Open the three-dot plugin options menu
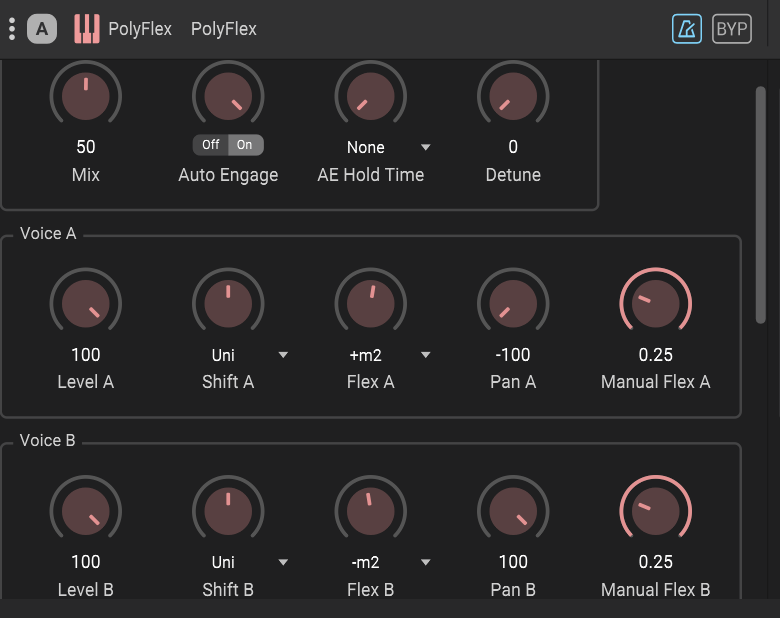This screenshot has height=618, width=780. (x=12, y=29)
